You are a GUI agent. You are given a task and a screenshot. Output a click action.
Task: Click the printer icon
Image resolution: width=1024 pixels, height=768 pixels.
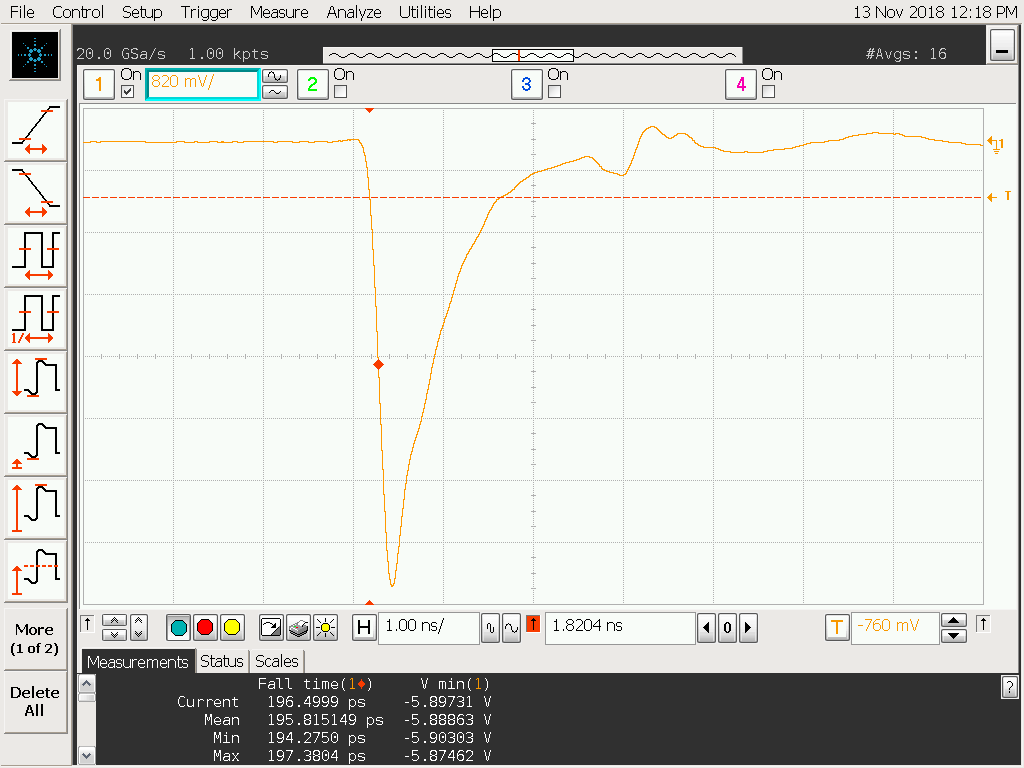(x=298, y=628)
